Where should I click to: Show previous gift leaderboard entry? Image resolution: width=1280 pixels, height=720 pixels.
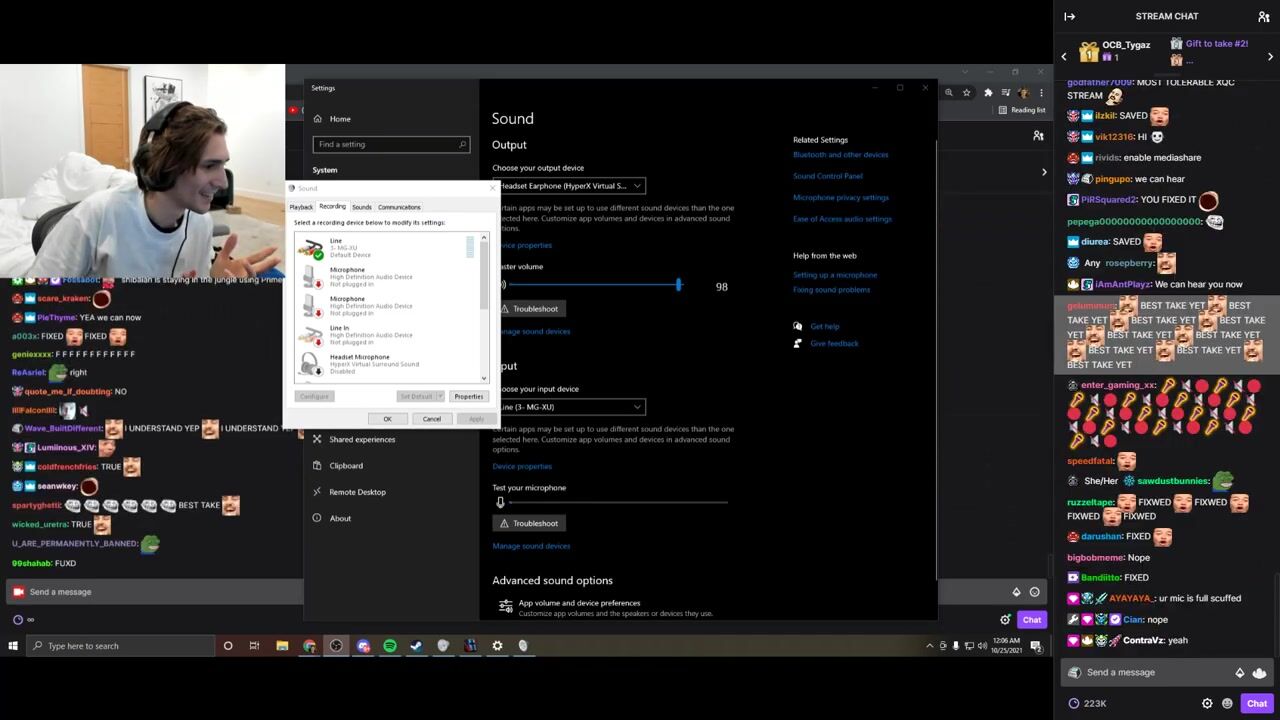[x=1064, y=57]
